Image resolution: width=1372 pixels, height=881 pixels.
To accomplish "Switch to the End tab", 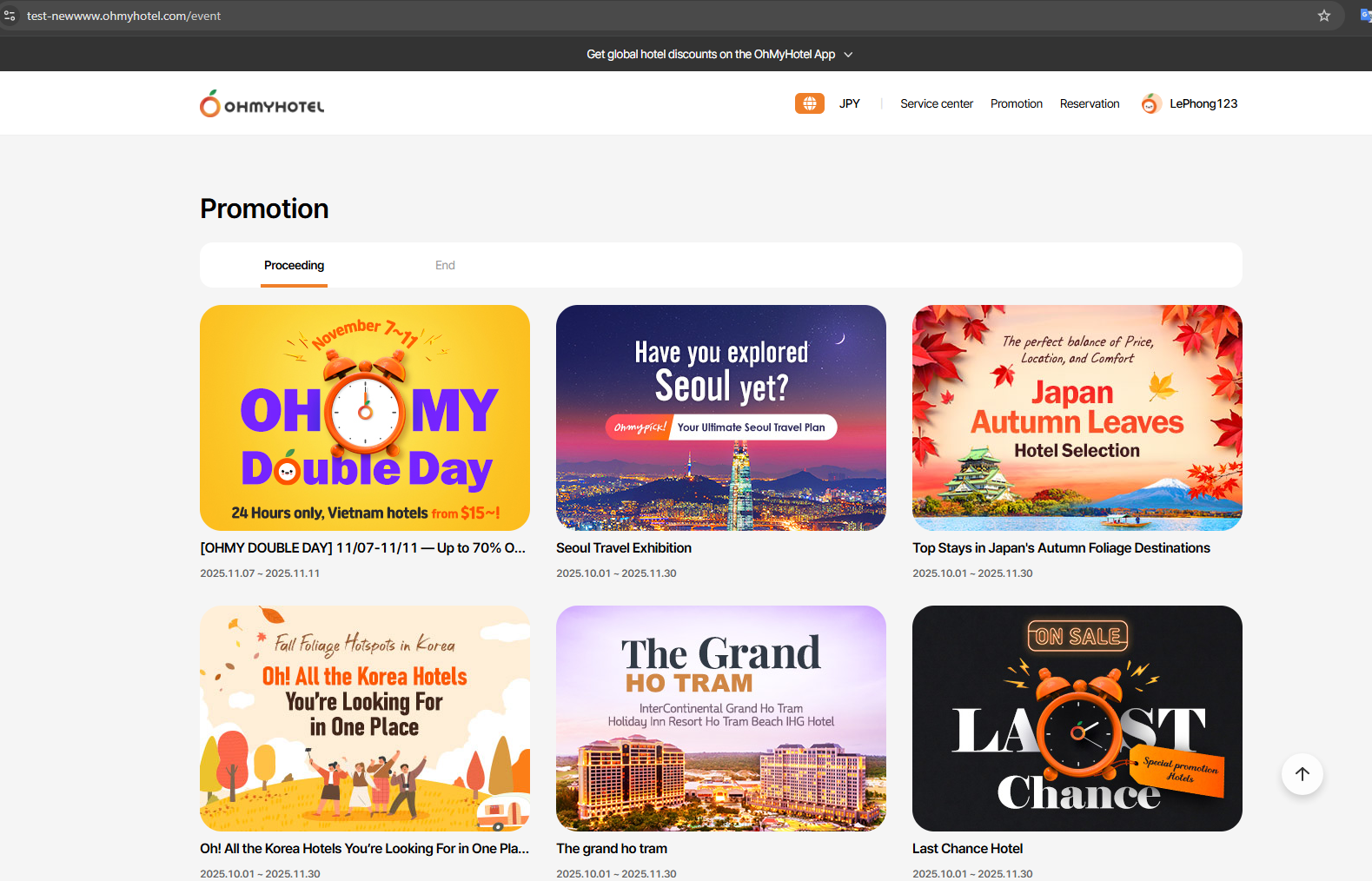I will point(445,265).
